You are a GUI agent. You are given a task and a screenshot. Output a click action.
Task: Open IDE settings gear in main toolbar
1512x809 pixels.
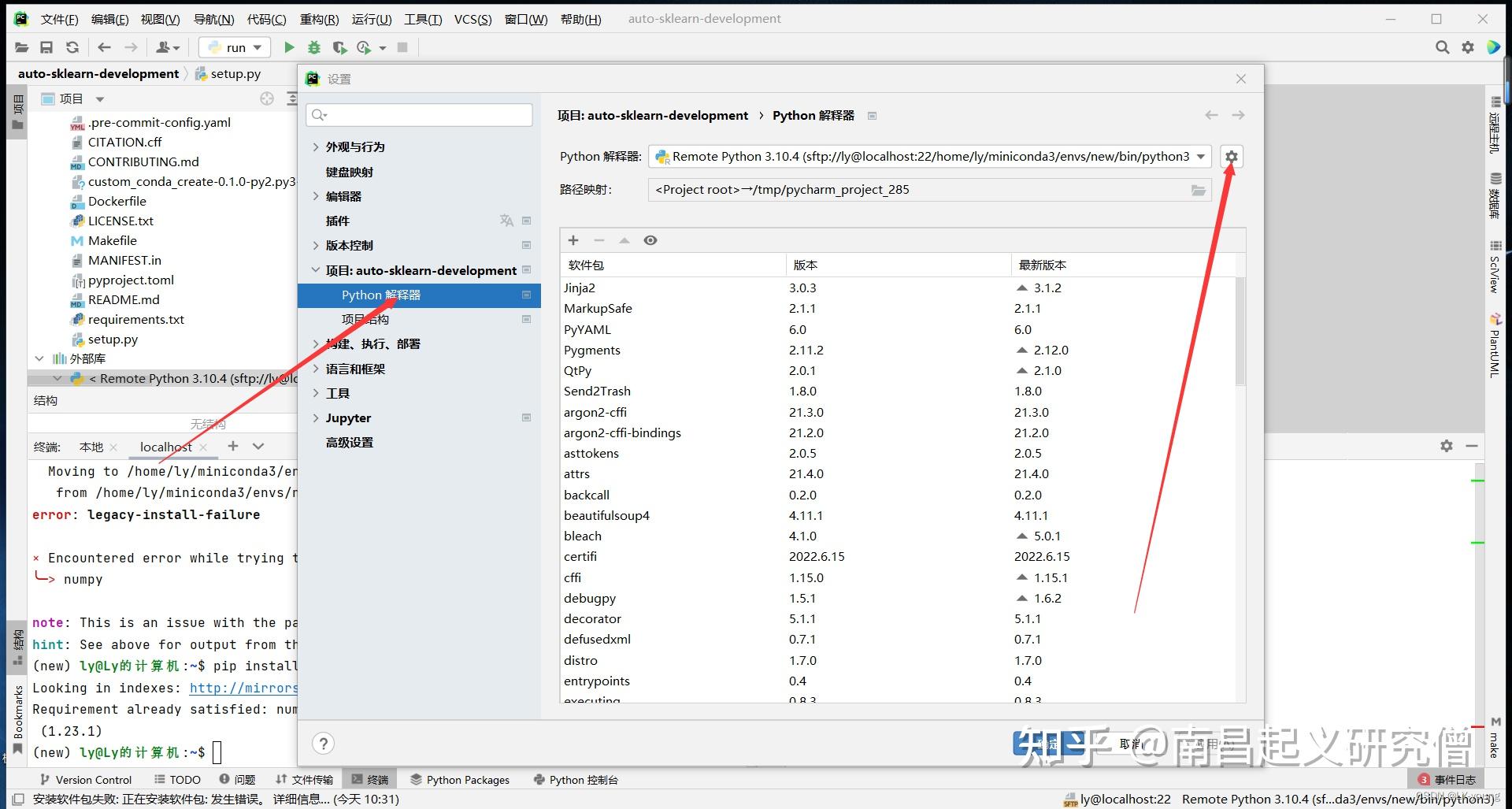pyautogui.click(x=1468, y=47)
